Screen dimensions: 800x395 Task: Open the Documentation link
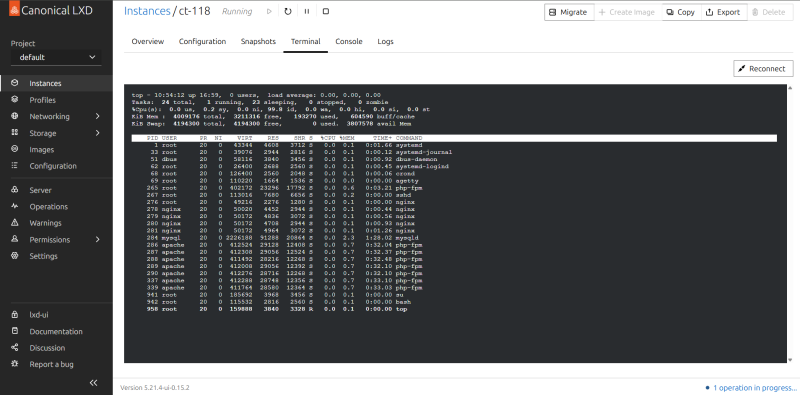point(56,331)
